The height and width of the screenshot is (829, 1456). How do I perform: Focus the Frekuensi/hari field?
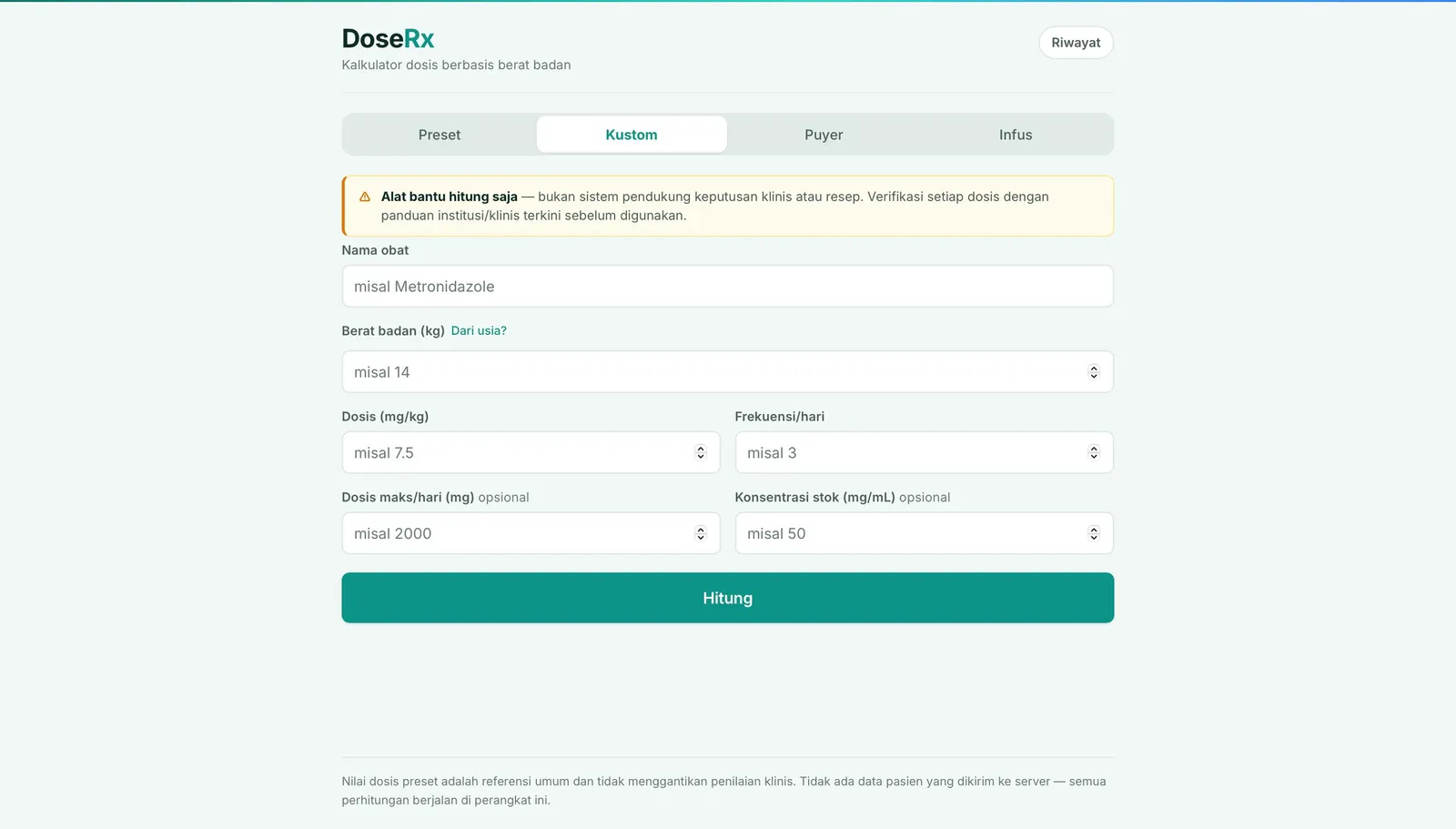[x=925, y=453]
